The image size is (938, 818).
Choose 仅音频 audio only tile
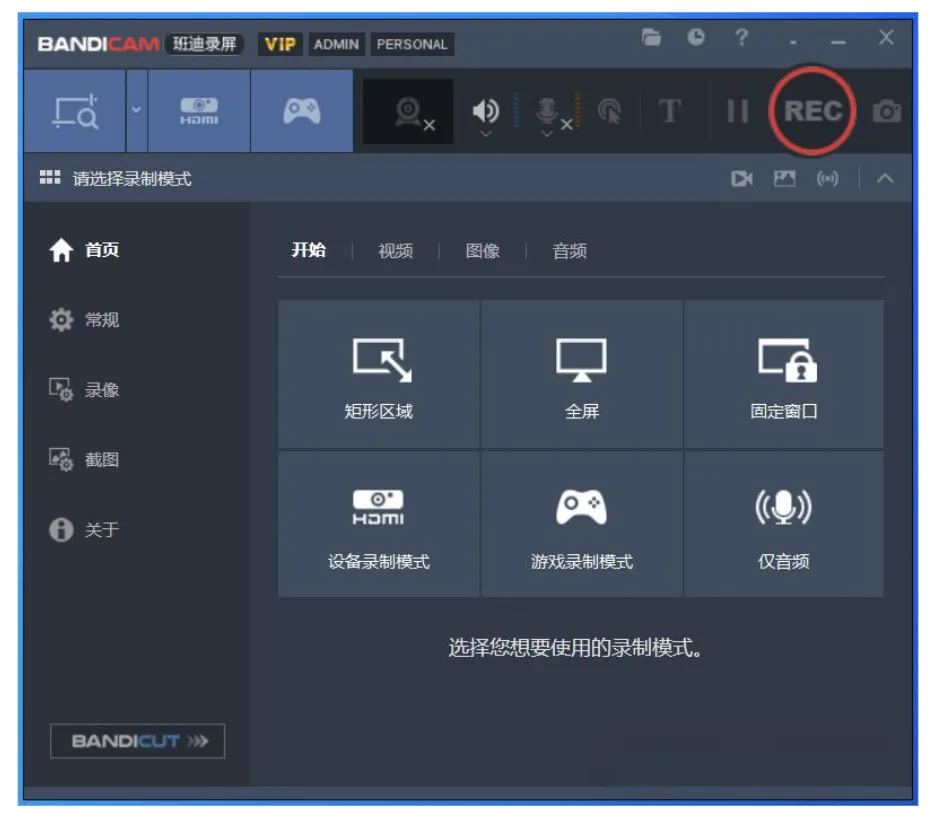point(784,524)
